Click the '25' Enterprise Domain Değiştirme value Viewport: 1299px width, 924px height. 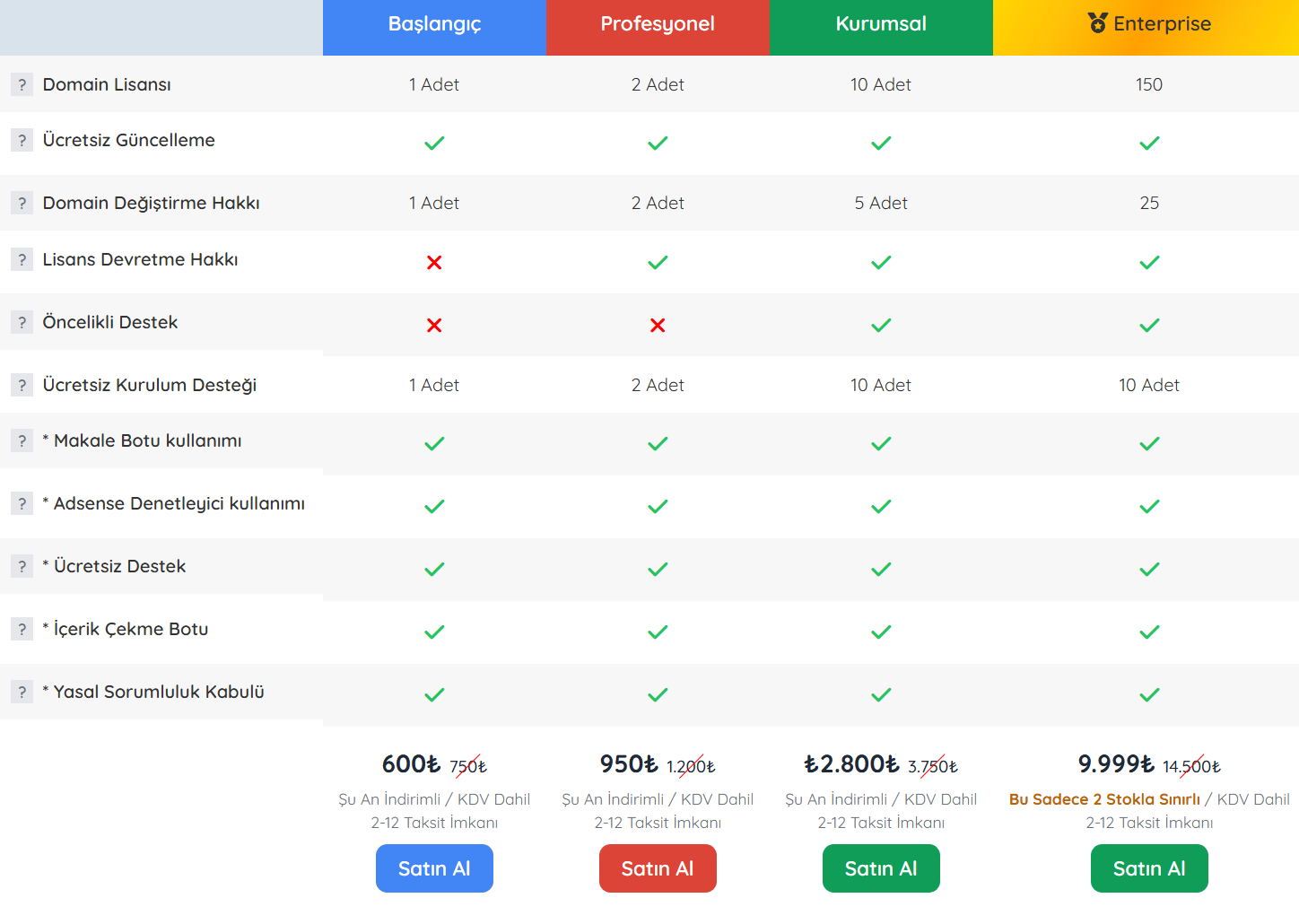[1149, 203]
